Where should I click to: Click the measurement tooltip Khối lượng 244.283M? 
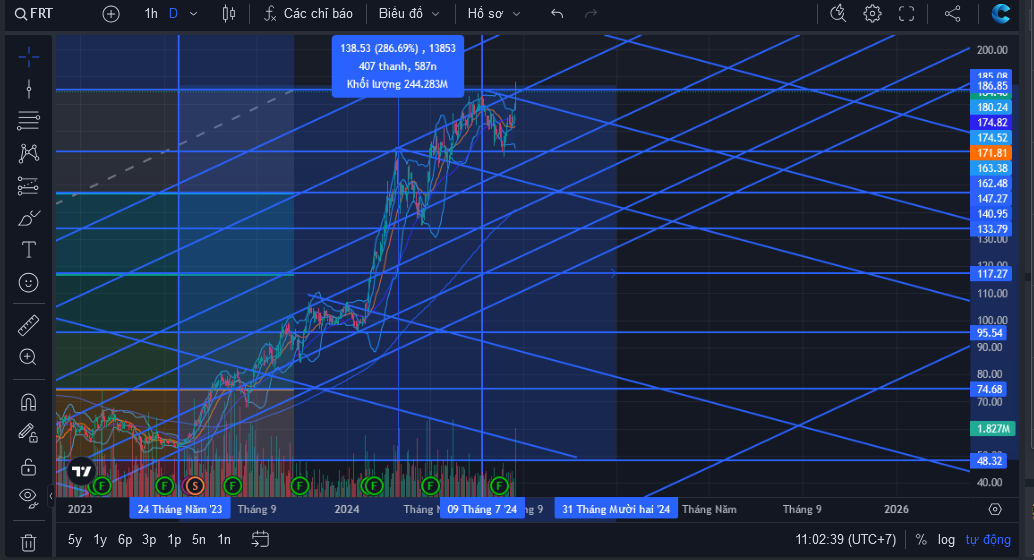tap(398, 84)
